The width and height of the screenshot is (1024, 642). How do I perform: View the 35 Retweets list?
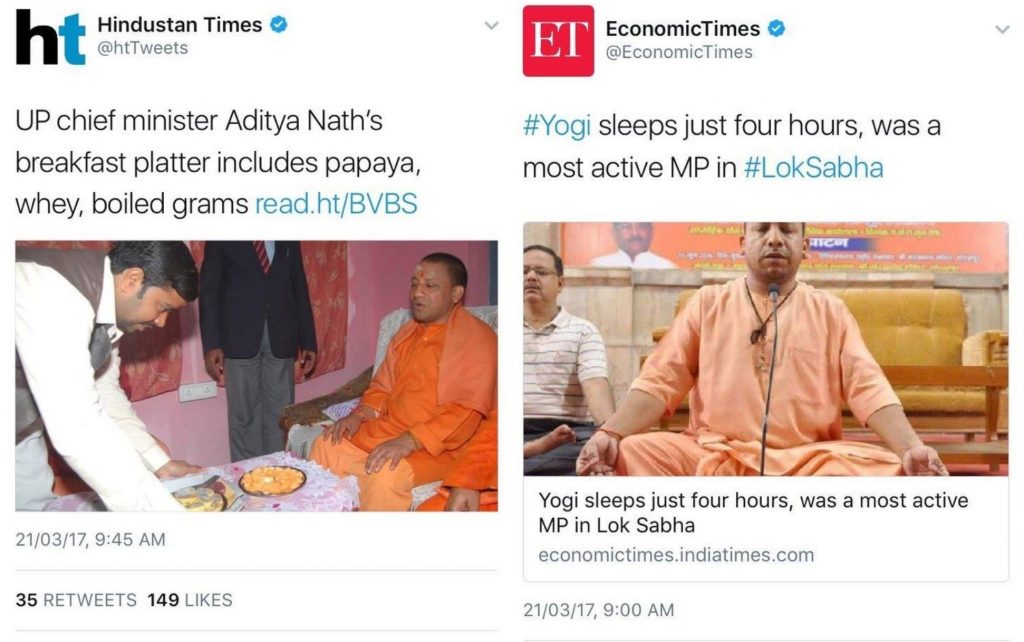pos(76,600)
